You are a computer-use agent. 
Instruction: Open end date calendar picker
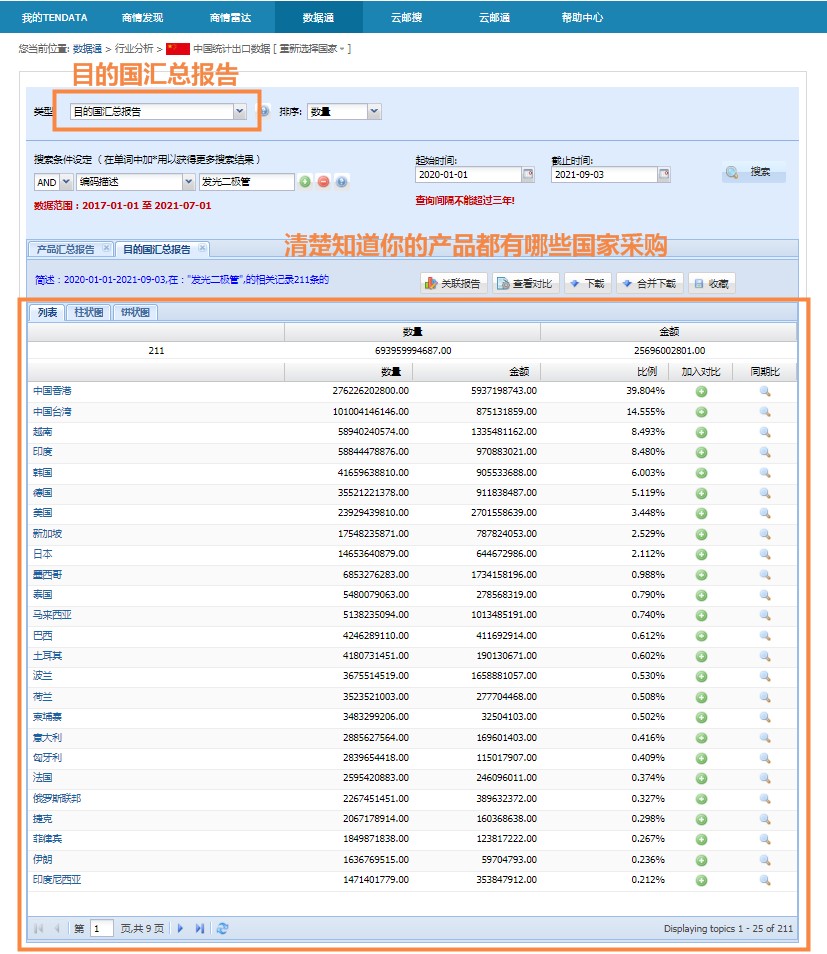pyautogui.click(x=664, y=174)
